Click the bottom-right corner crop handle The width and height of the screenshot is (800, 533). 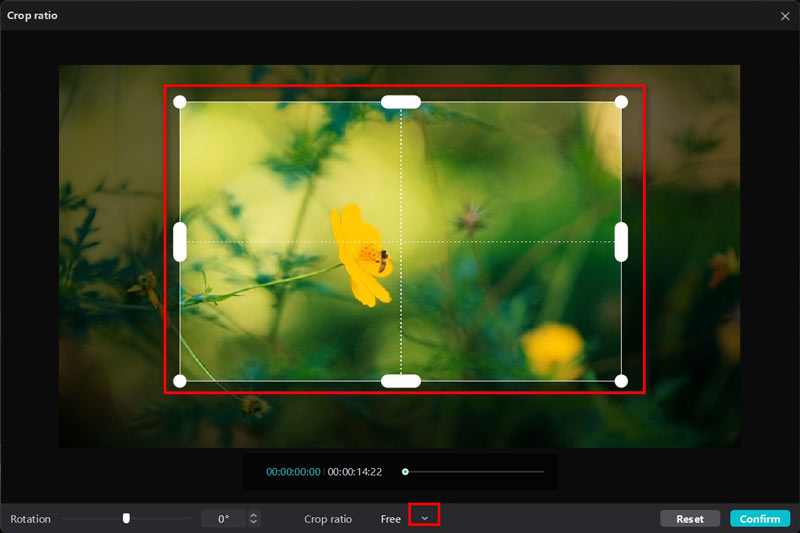click(x=621, y=381)
